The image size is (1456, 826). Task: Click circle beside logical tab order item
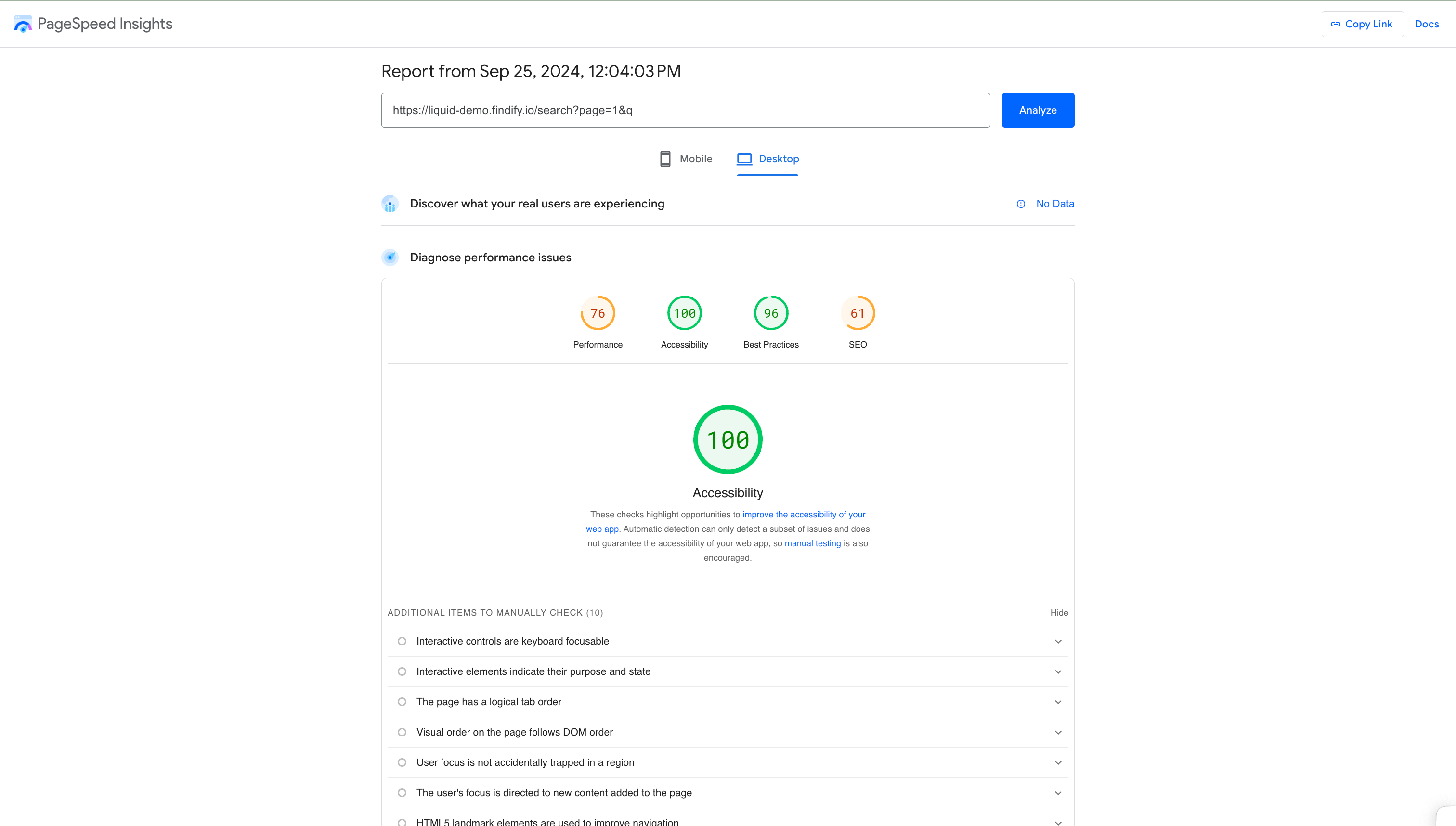(402, 702)
